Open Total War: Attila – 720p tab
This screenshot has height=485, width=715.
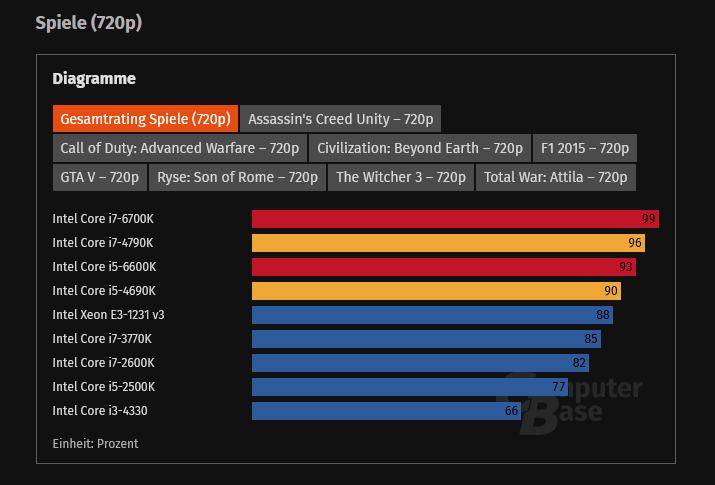pyautogui.click(x=555, y=177)
